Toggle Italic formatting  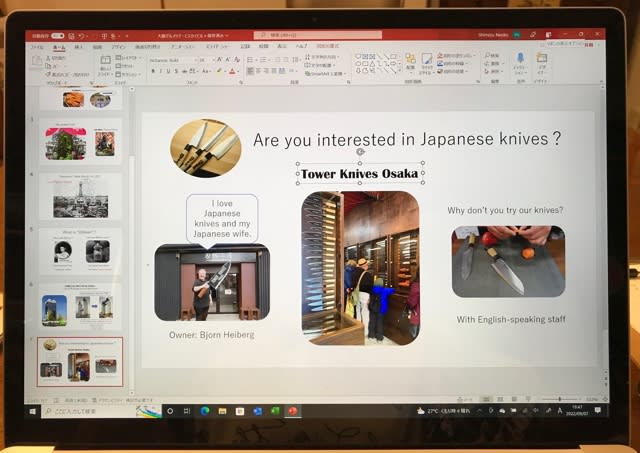coord(161,71)
